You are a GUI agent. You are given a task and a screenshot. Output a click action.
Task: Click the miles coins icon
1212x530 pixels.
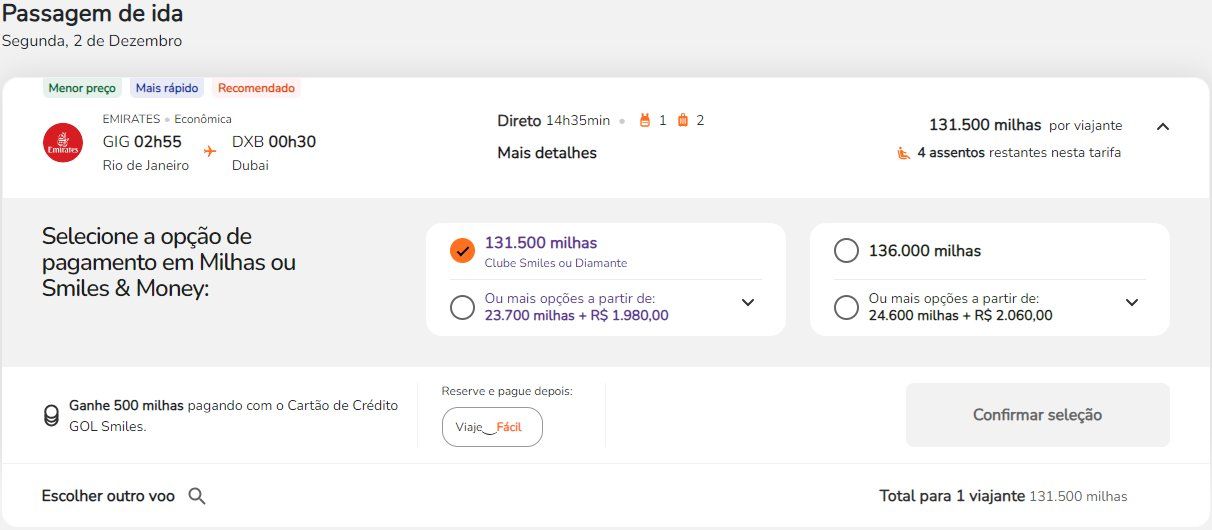point(51,416)
